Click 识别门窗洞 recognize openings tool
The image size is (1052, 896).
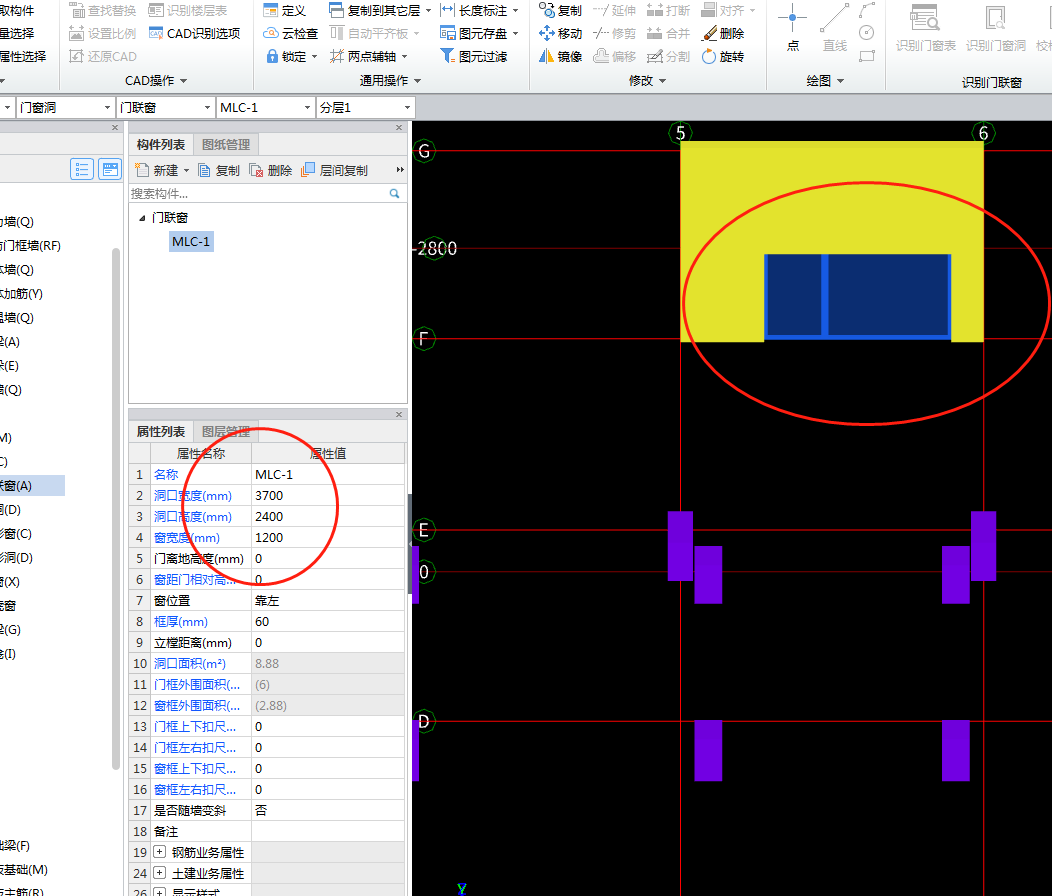(x=996, y=28)
